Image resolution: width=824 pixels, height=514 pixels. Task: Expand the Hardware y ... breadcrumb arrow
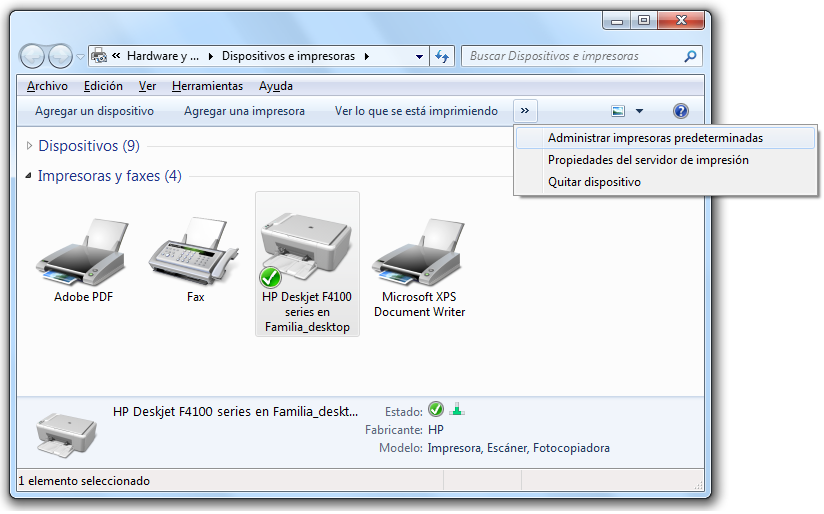point(211,56)
